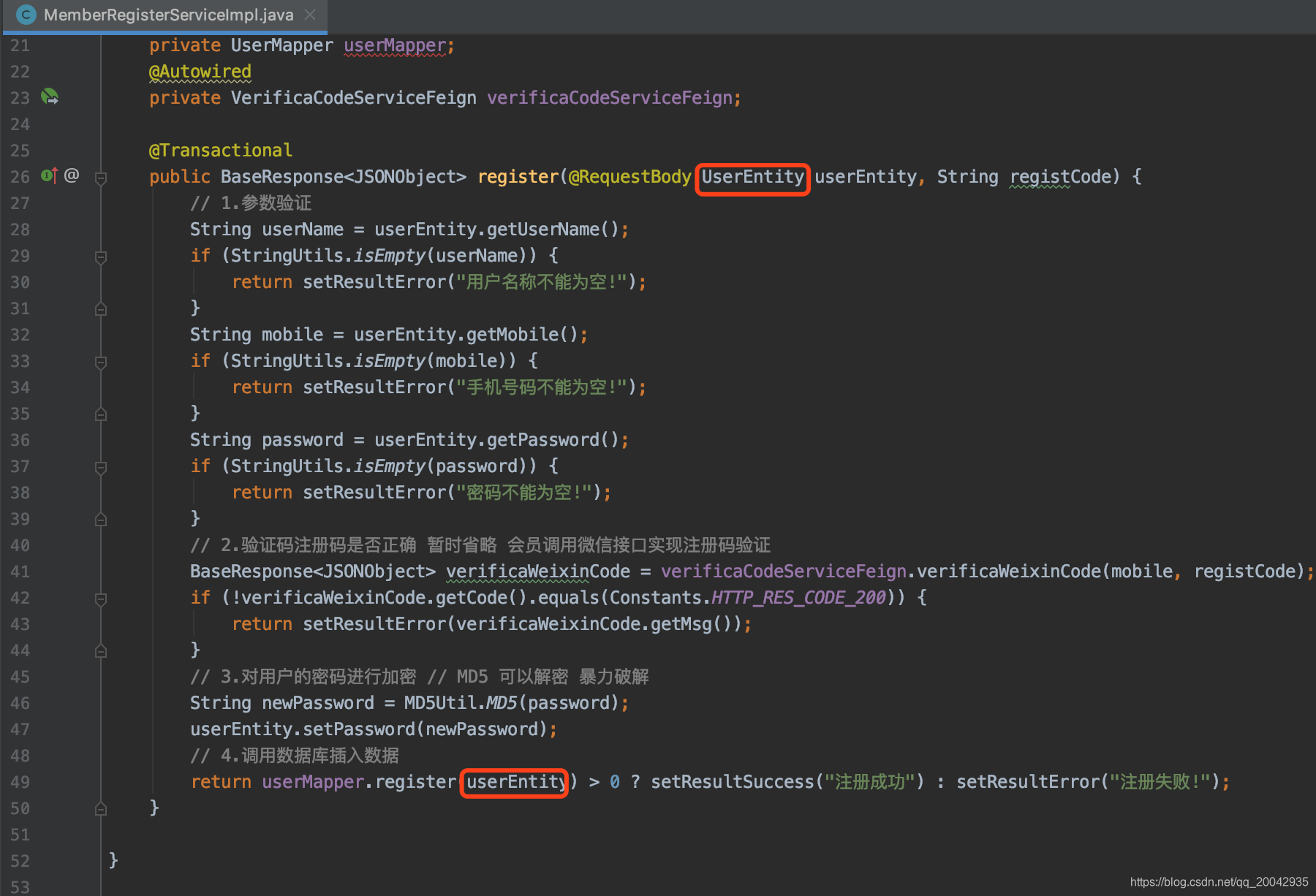This screenshot has height=896, width=1316.
Task: Click HTTP_RES_CODE_200 constant
Action: click(x=799, y=598)
